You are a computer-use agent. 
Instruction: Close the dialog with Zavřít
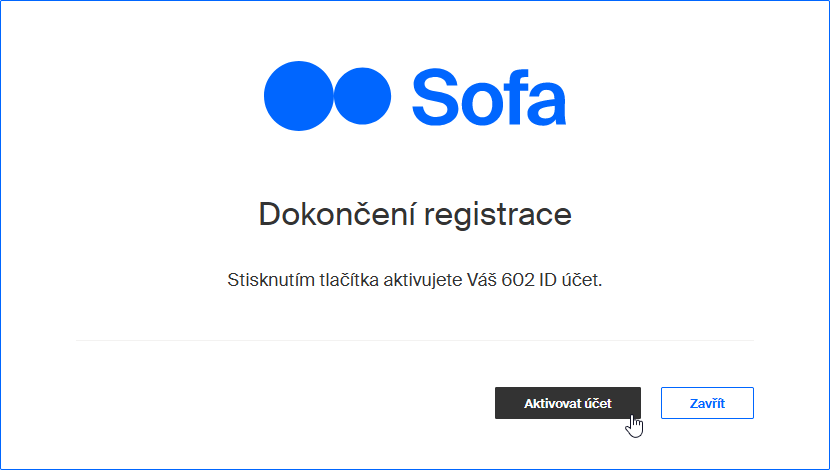tap(707, 403)
